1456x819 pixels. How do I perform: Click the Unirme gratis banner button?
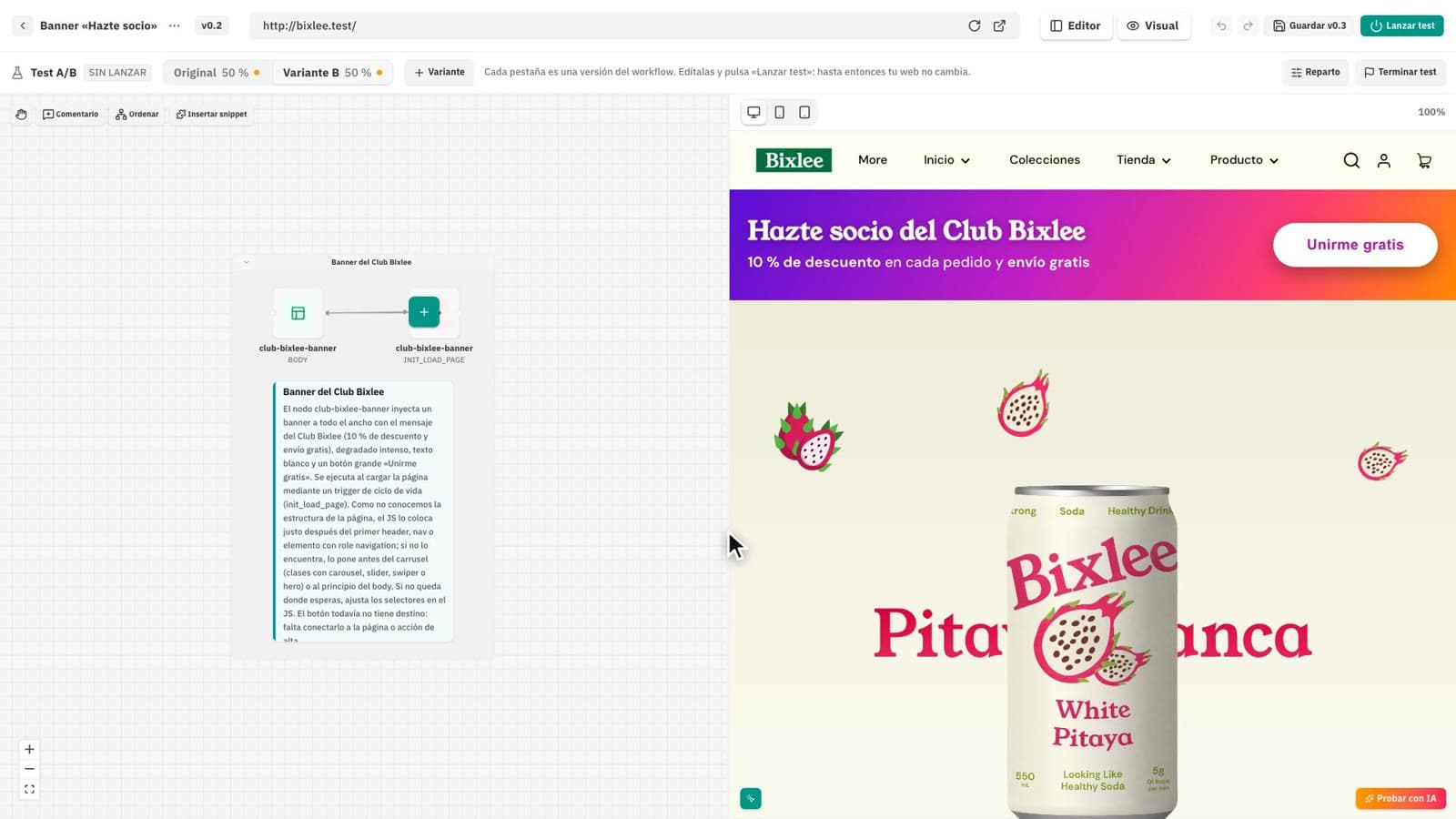(1355, 245)
